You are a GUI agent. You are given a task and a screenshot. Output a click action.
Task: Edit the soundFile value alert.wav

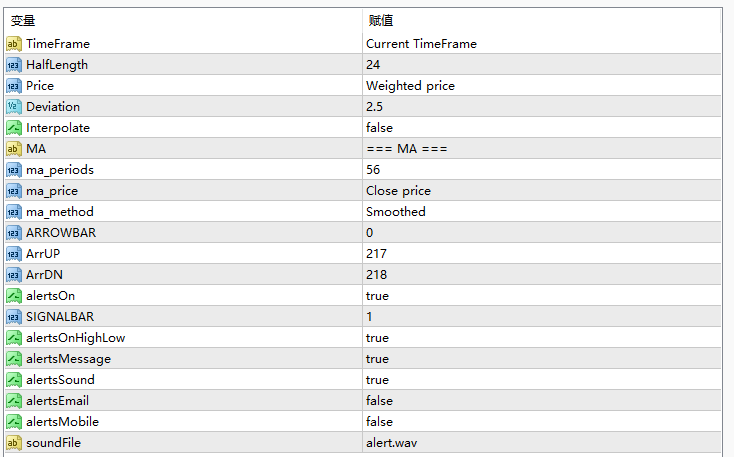(x=391, y=443)
